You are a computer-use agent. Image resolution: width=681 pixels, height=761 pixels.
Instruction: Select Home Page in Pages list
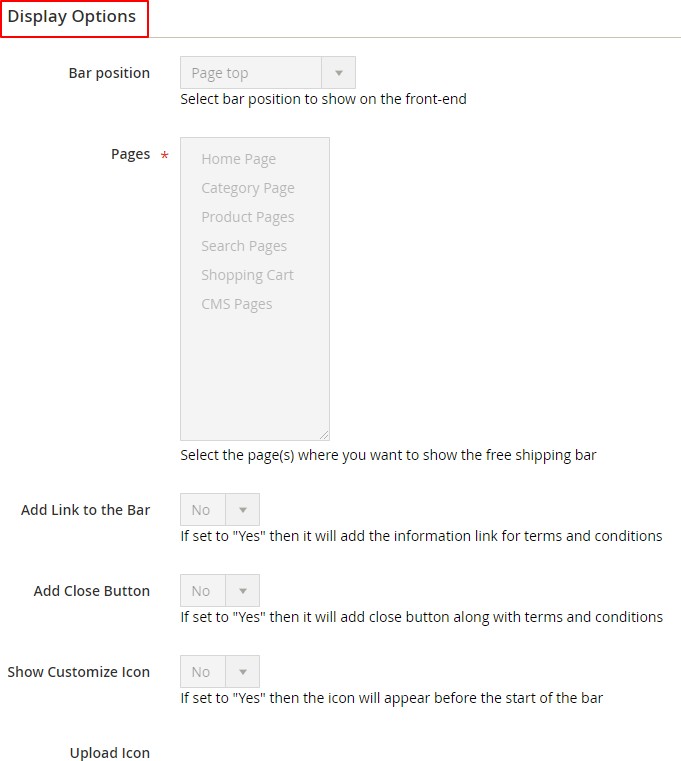(x=238, y=159)
